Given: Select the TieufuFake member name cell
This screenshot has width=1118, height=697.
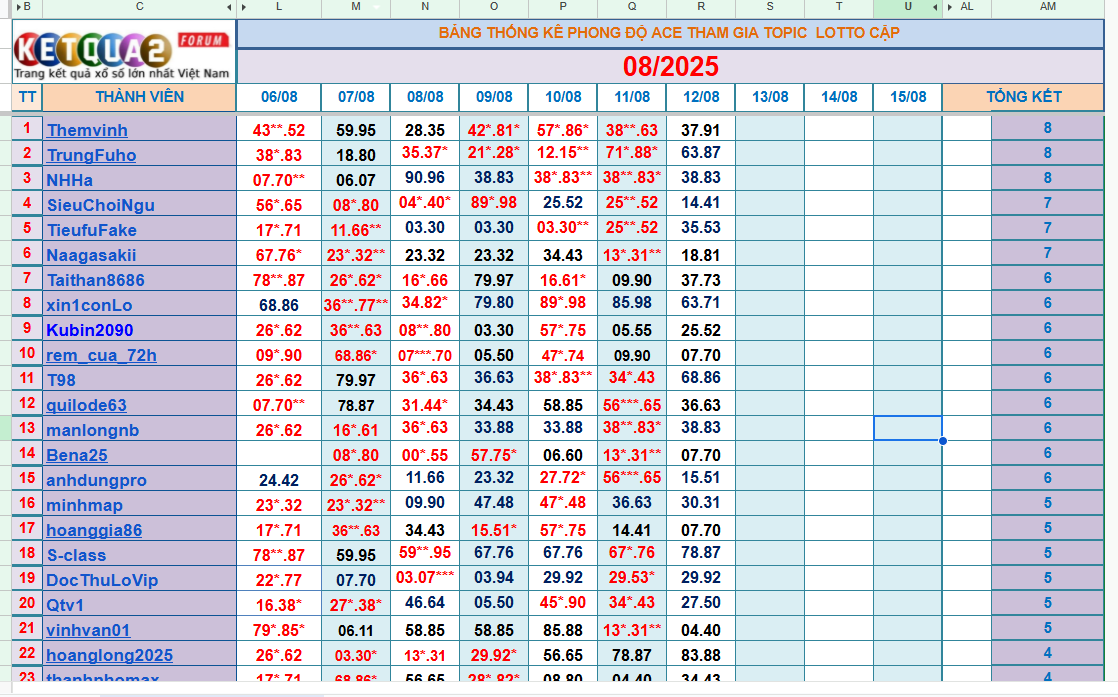Looking at the screenshot, I should pos(139,229).
